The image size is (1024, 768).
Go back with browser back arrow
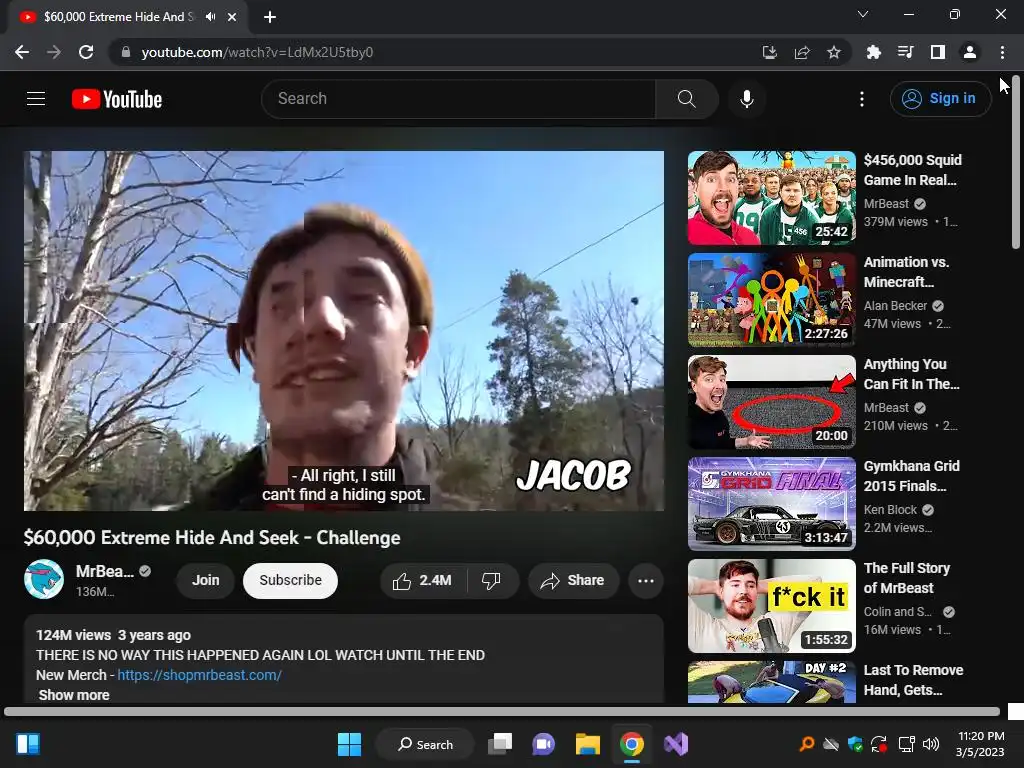click(x=22, y=52)
